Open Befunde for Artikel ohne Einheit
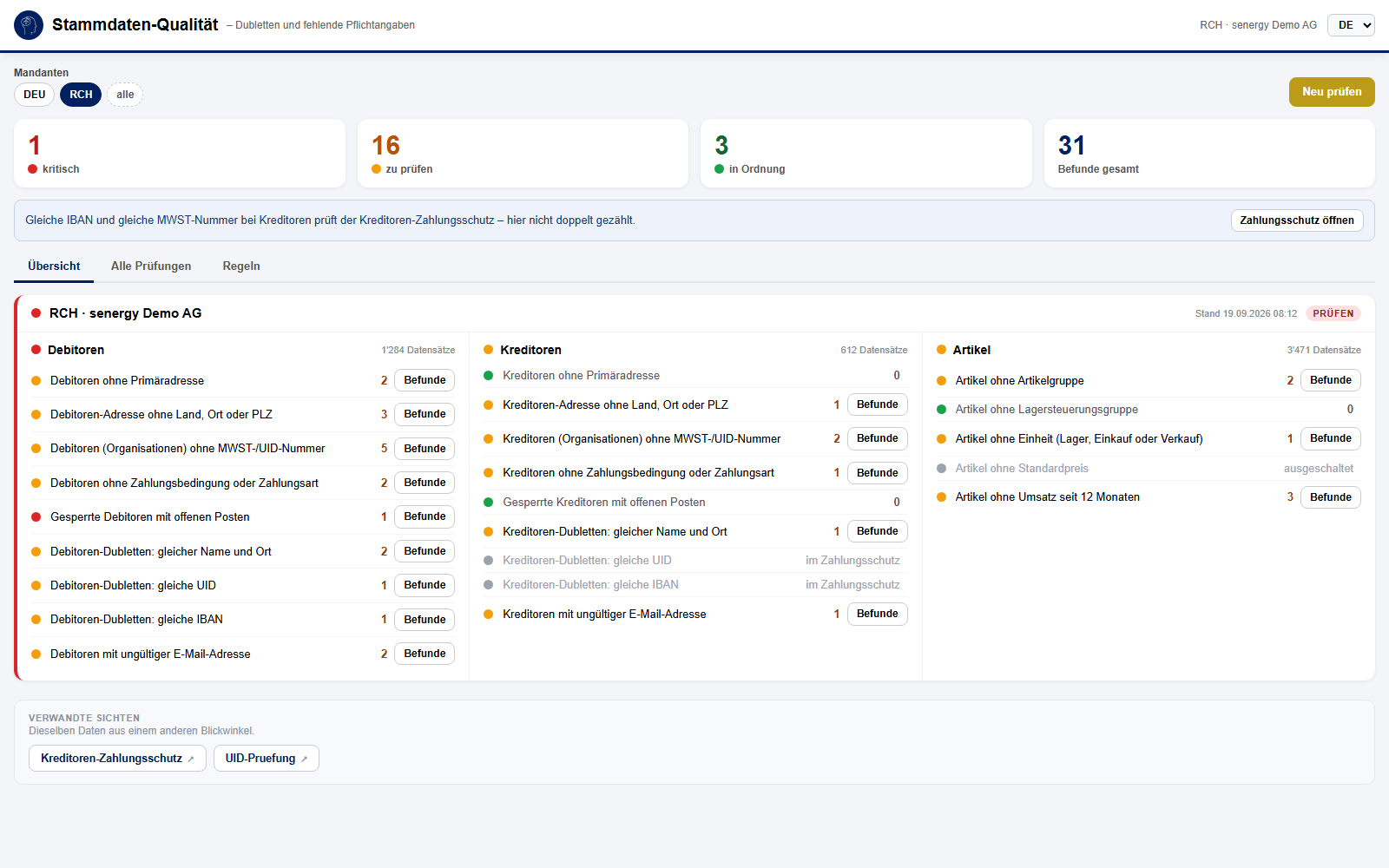 pos(1331,438)
